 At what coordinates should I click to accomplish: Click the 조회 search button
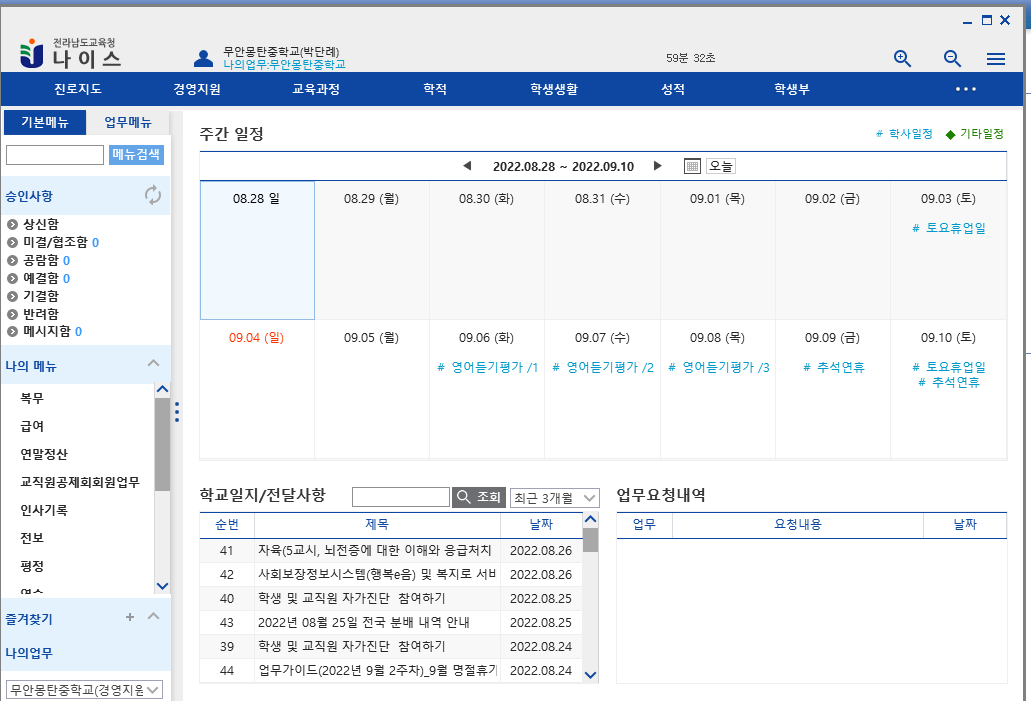pyautogui.click(x=479, y=497)
